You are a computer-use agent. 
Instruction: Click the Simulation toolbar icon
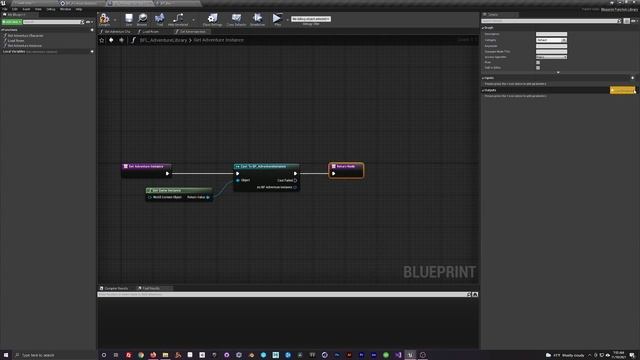(258, 19)
